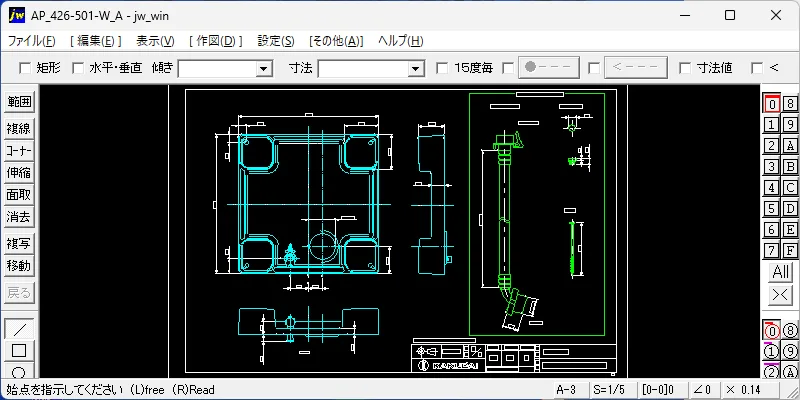800x400 pixels.
Task: Select layer 5 button
Action: (x=772, y=209)
